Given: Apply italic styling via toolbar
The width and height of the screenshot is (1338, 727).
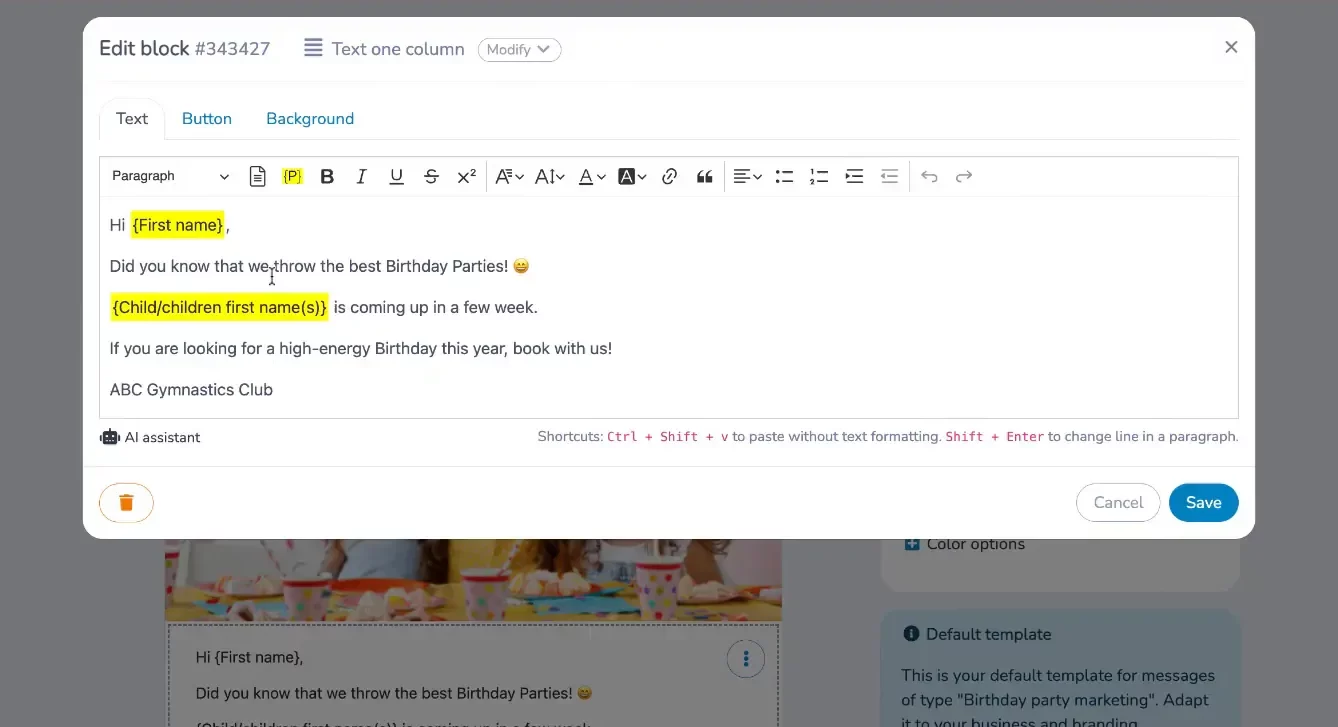Looking at the screenshot, I should tap(361, 175).
